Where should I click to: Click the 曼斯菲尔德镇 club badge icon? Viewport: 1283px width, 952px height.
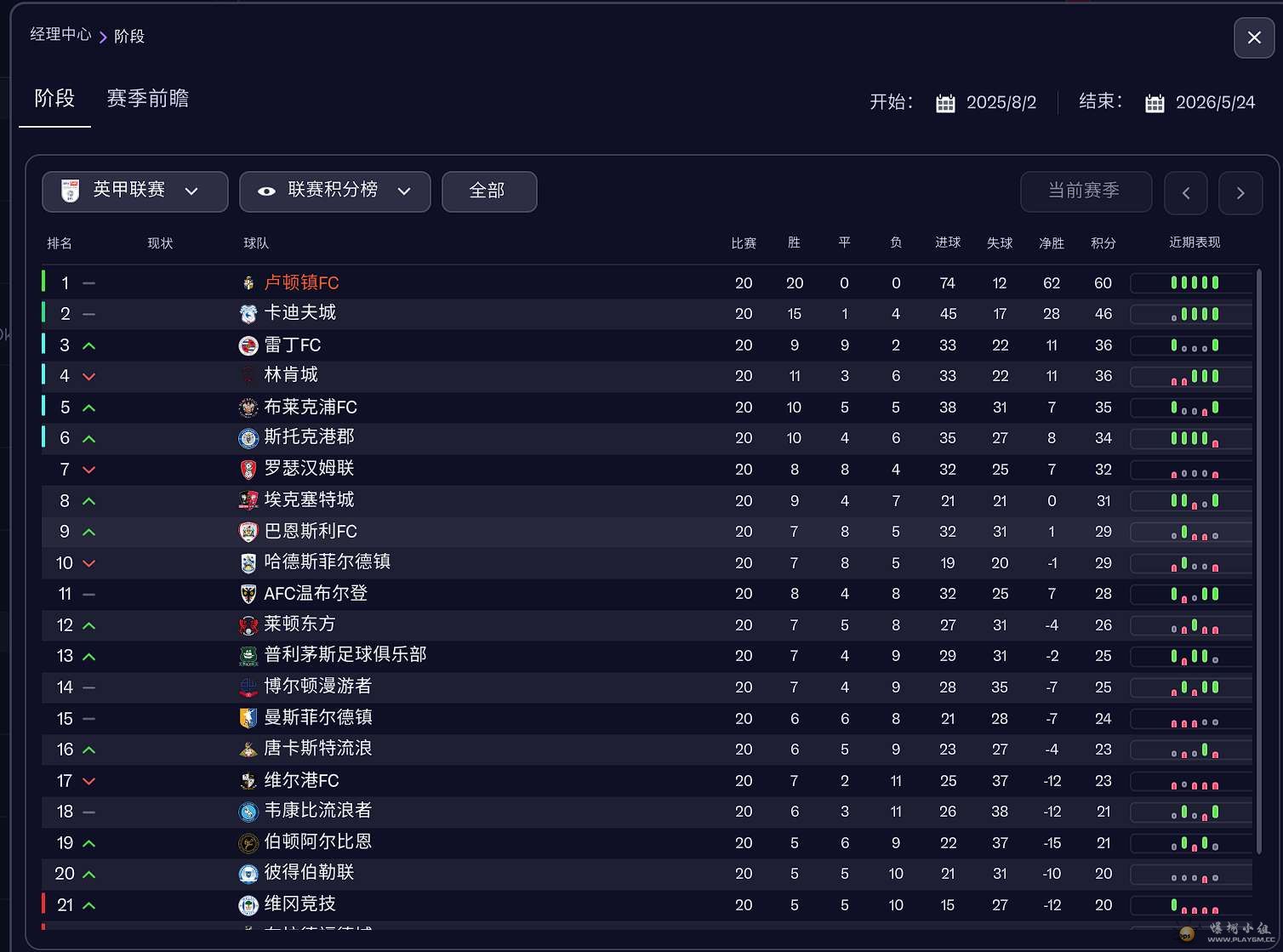tap(248, 718)
